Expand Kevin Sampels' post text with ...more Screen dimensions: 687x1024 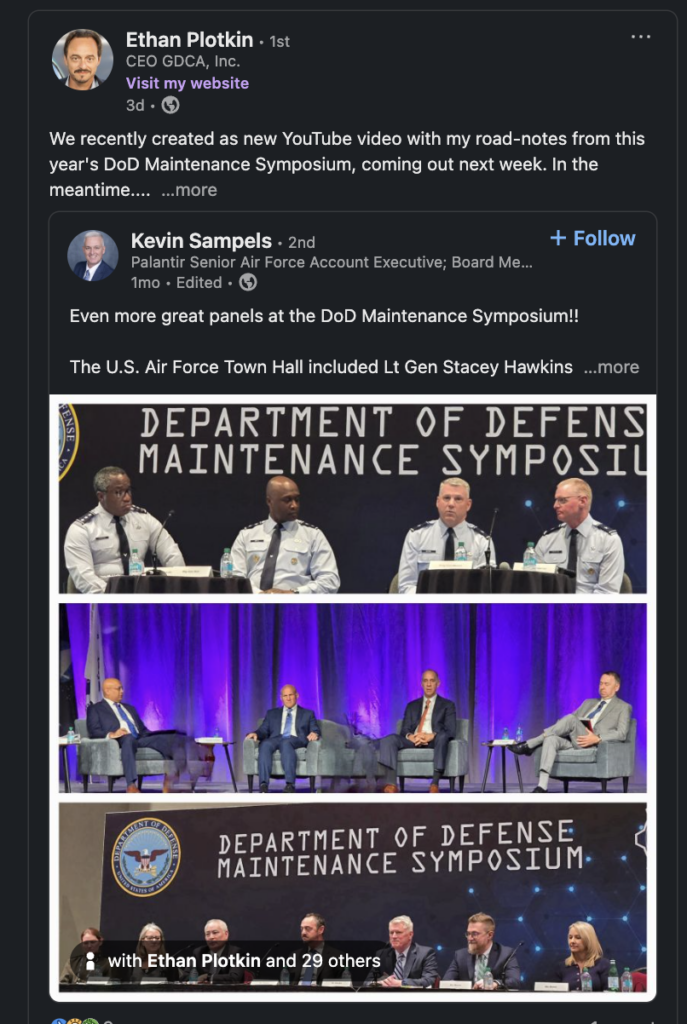pos(611,367)
